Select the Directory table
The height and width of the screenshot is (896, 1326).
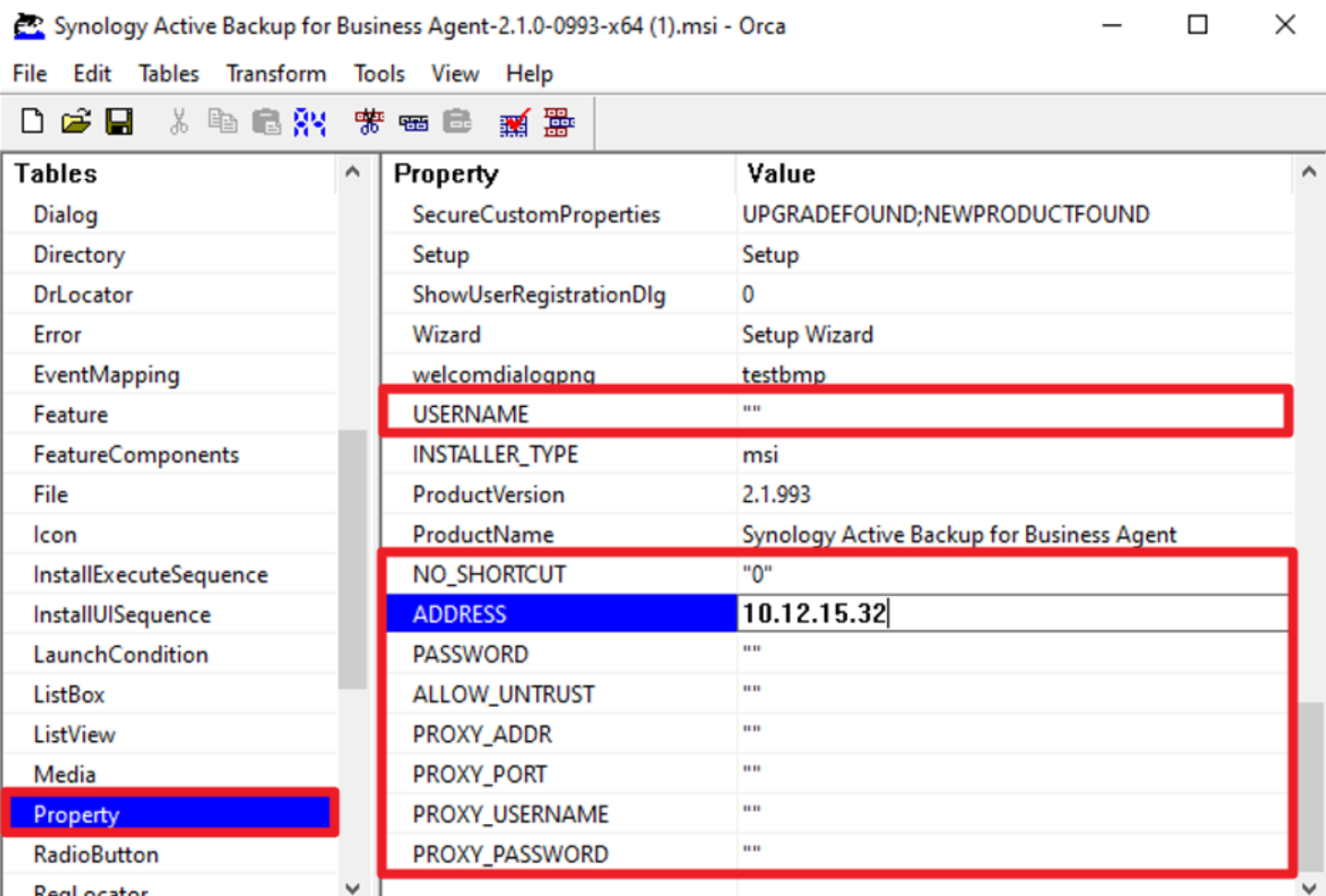79,255
